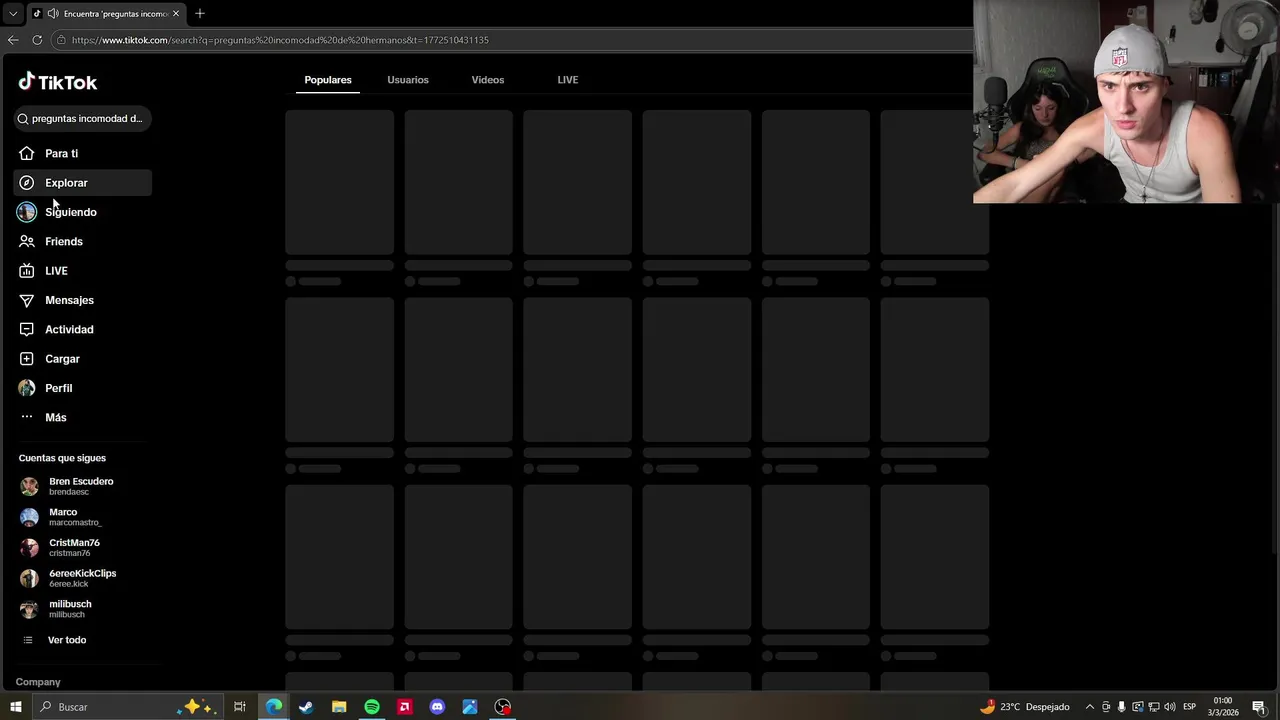Open Marco marcomastro_ account
This screenshot has width=1280, height=720.
82,517
